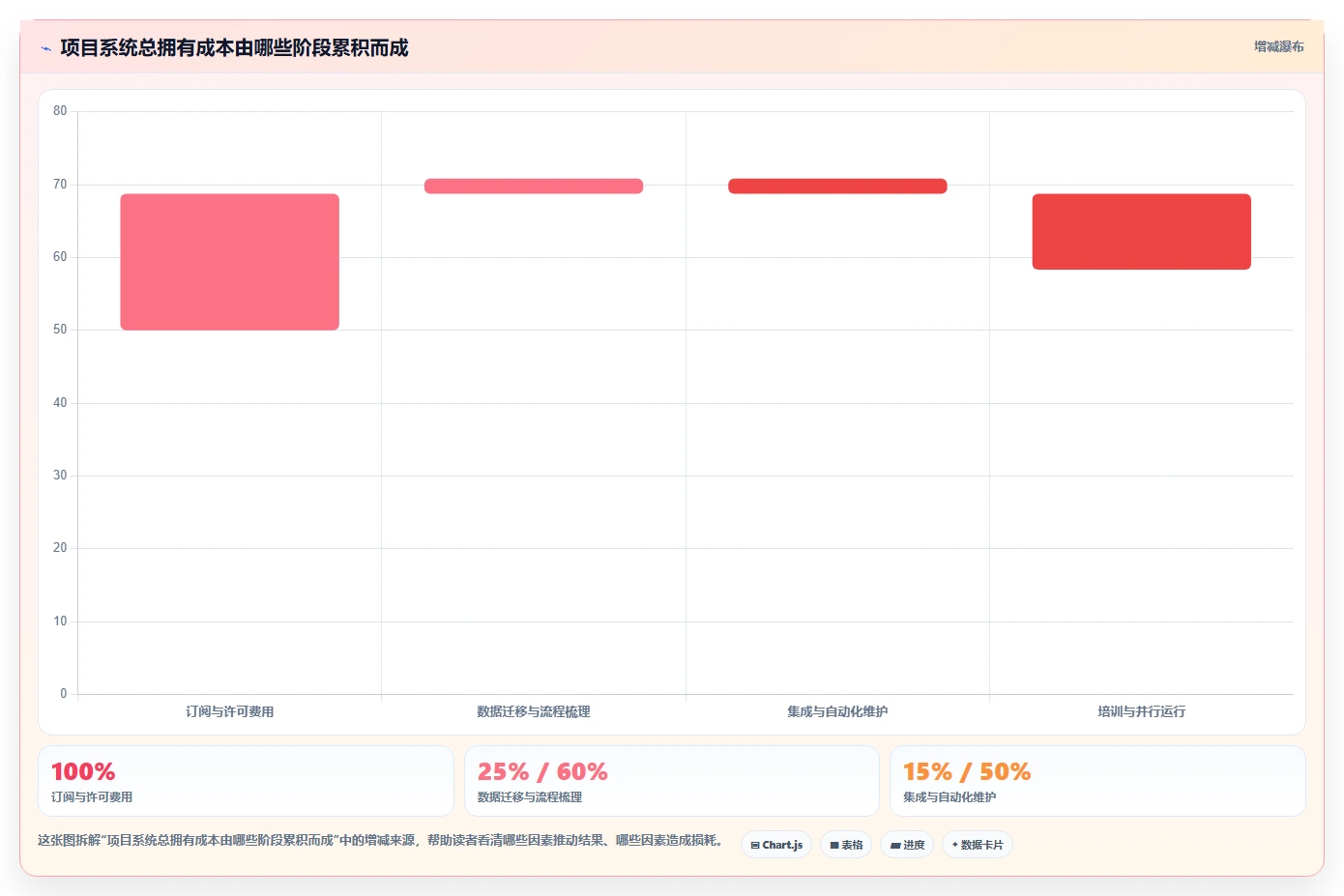1344x896 pixels.
Task: Click x-axis label 培训与并行运行
Action: click(1142, 711)
